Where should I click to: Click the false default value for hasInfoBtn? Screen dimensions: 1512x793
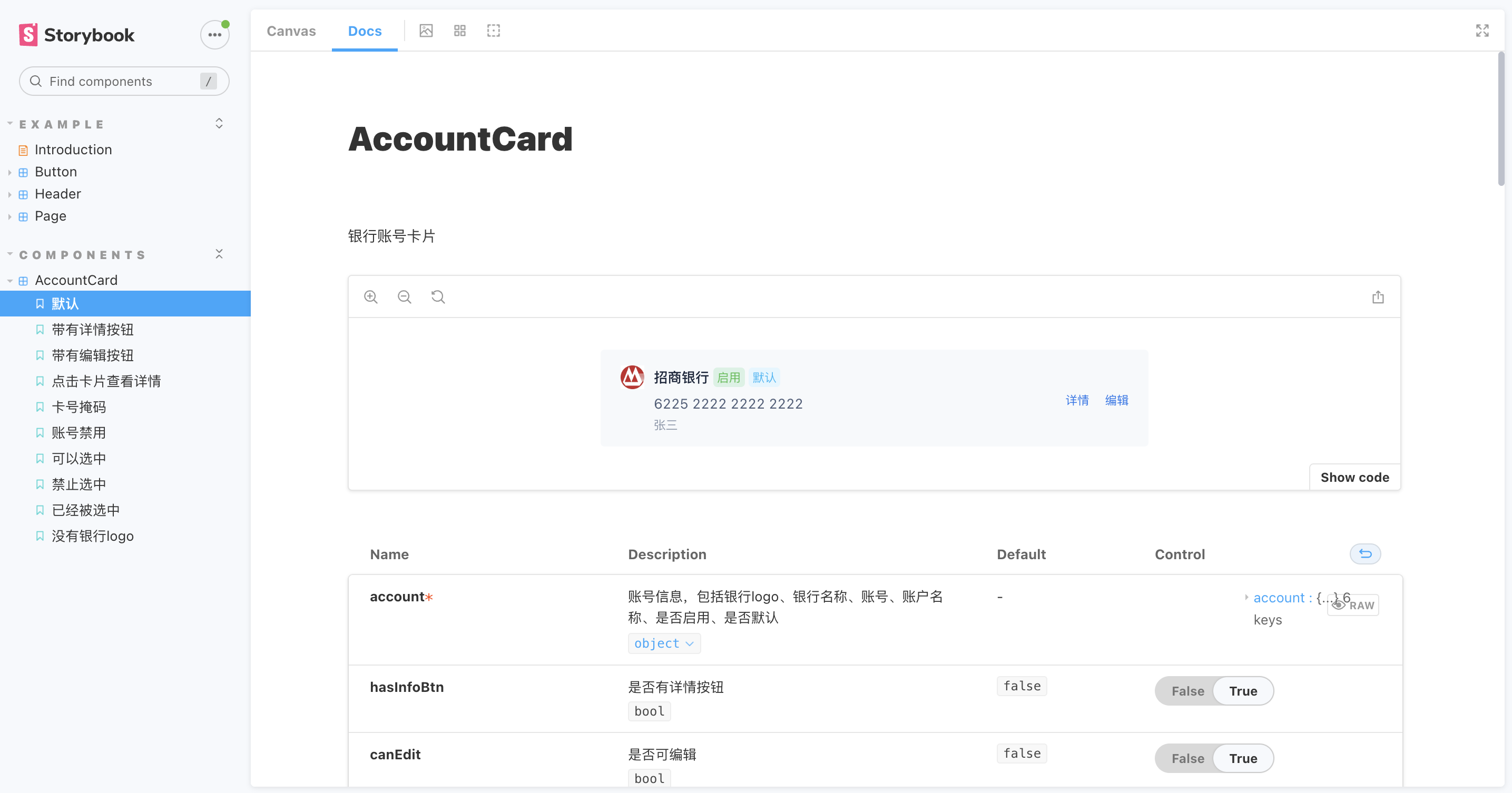coord(1022,686)
